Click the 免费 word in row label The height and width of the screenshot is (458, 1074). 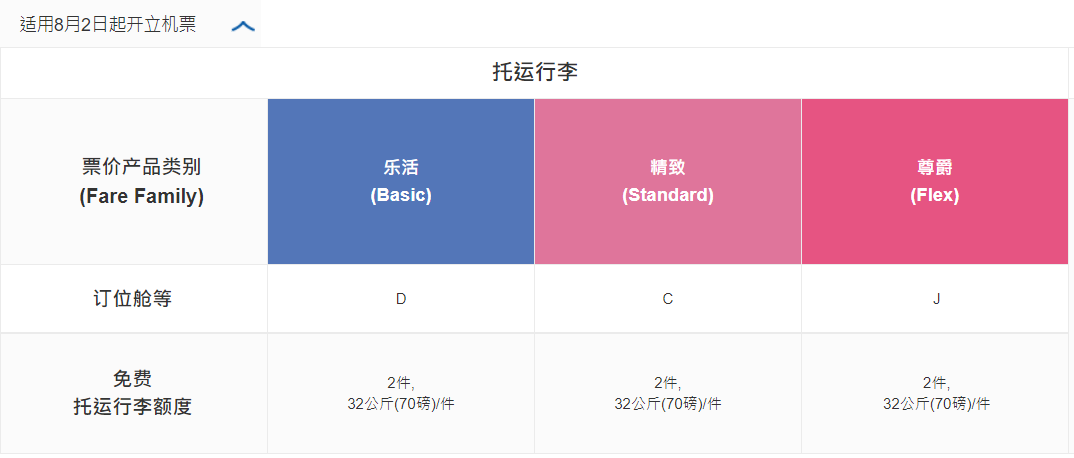point(133,379)
